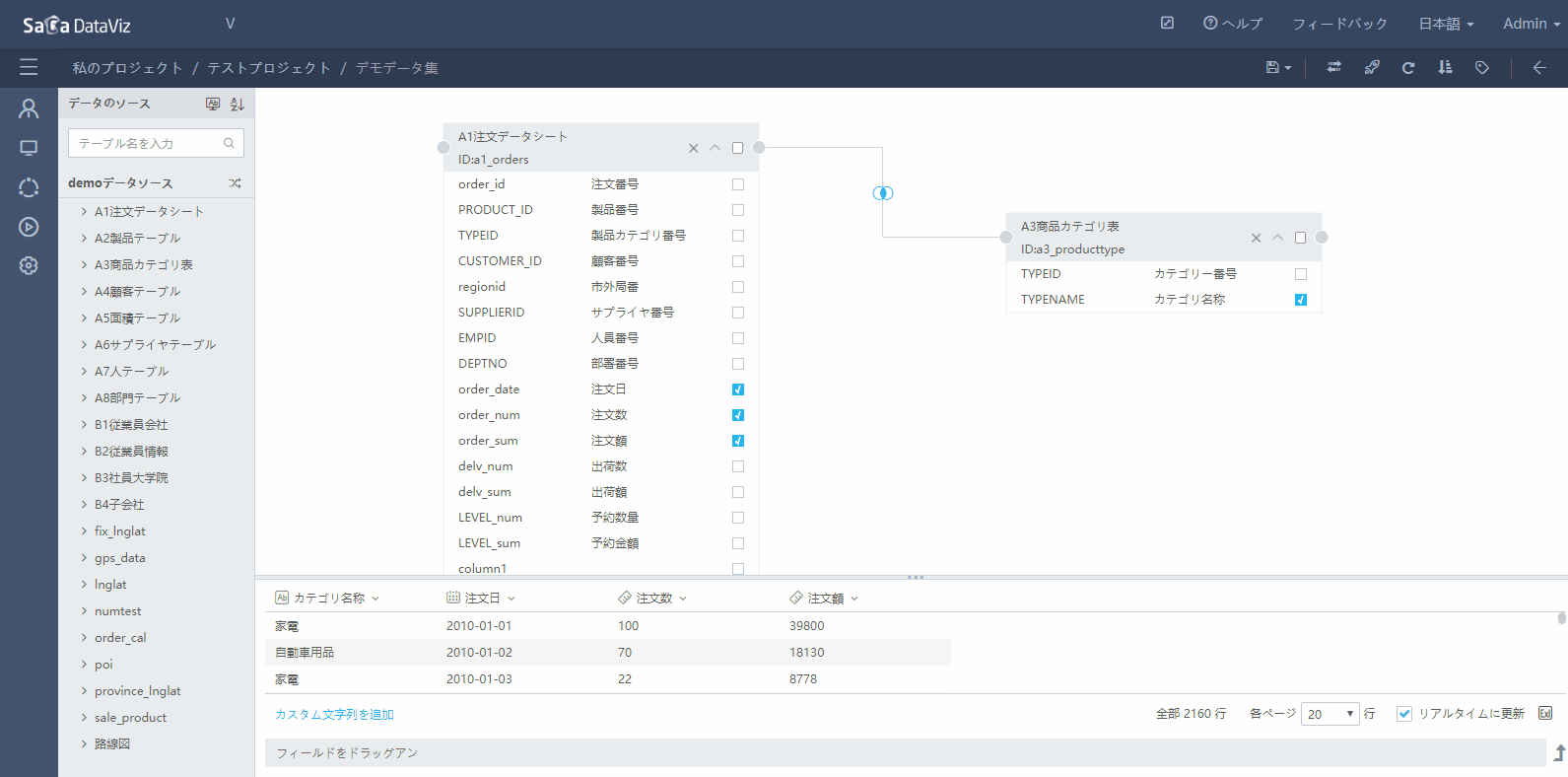Click the search magnifier in table filter
The image size is (1568, 777).
(x=229, y=143)
